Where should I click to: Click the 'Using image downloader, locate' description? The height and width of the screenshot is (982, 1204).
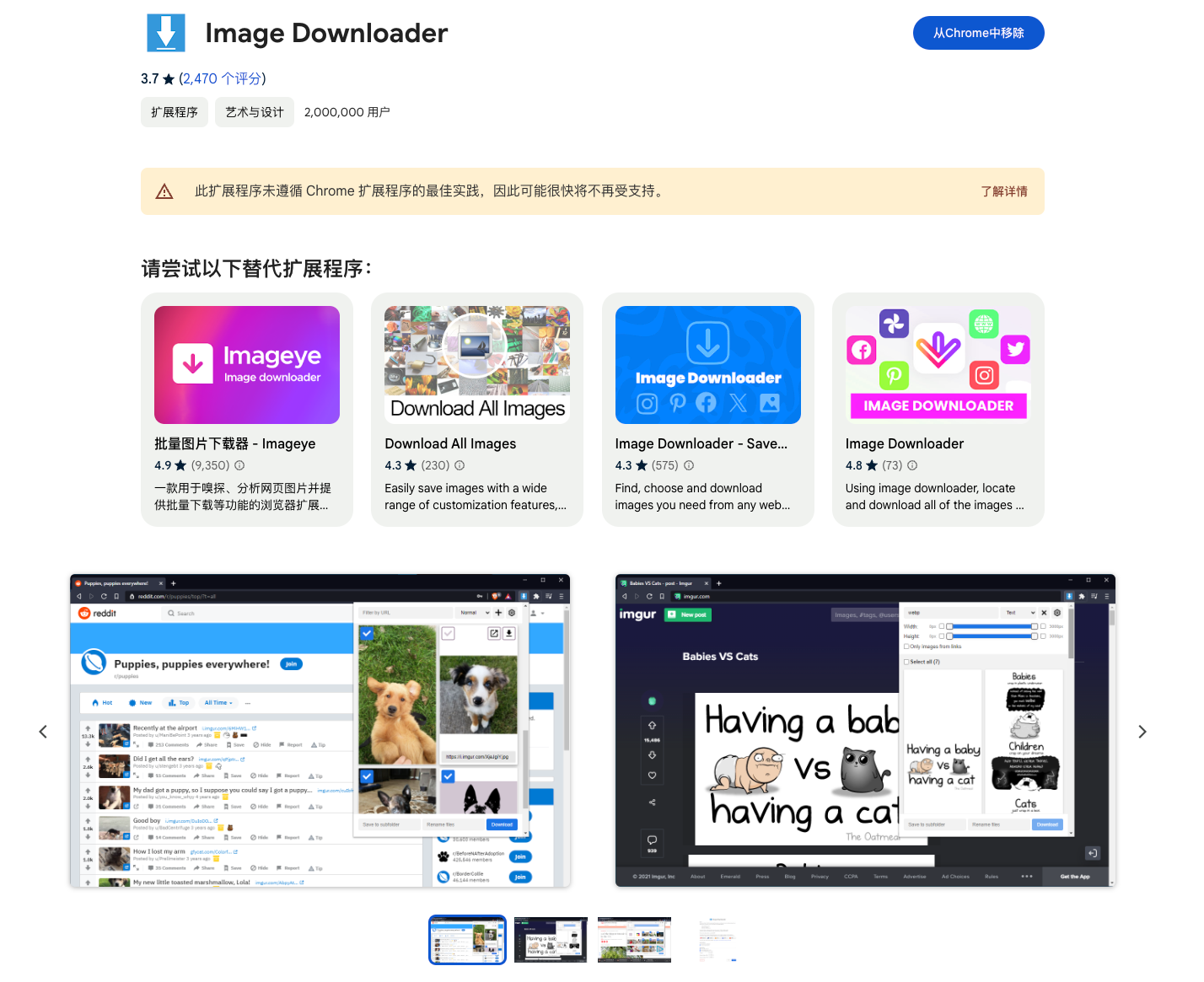[935, 496]
